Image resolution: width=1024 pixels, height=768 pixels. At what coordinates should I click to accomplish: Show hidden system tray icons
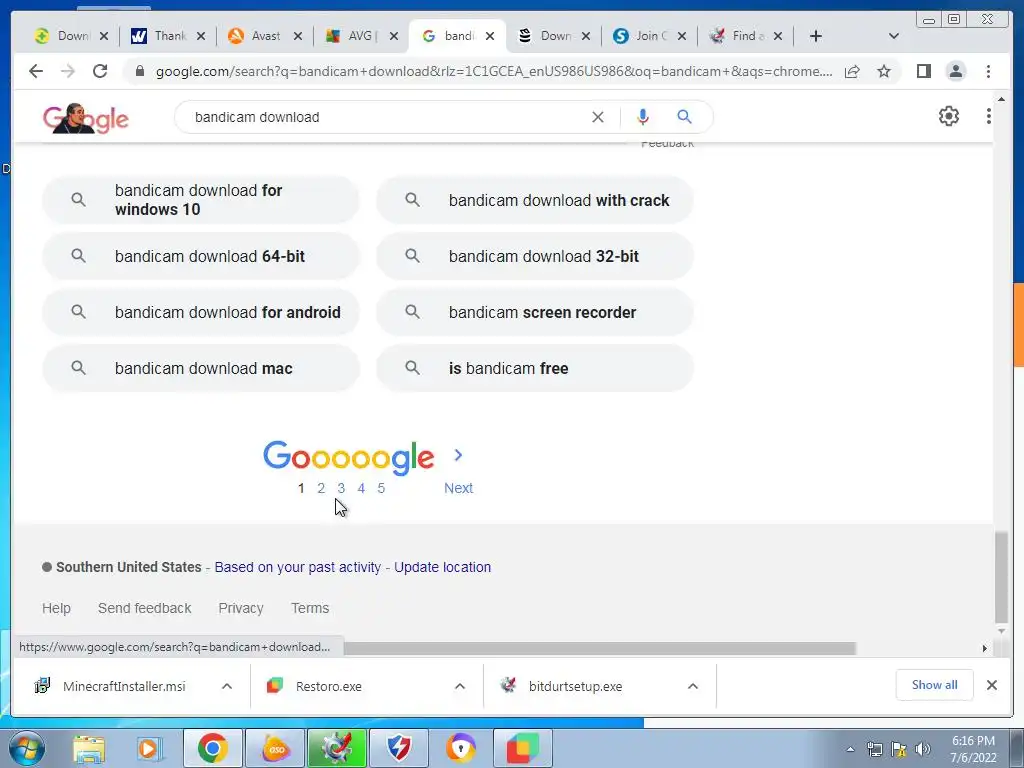pos(850,749)
